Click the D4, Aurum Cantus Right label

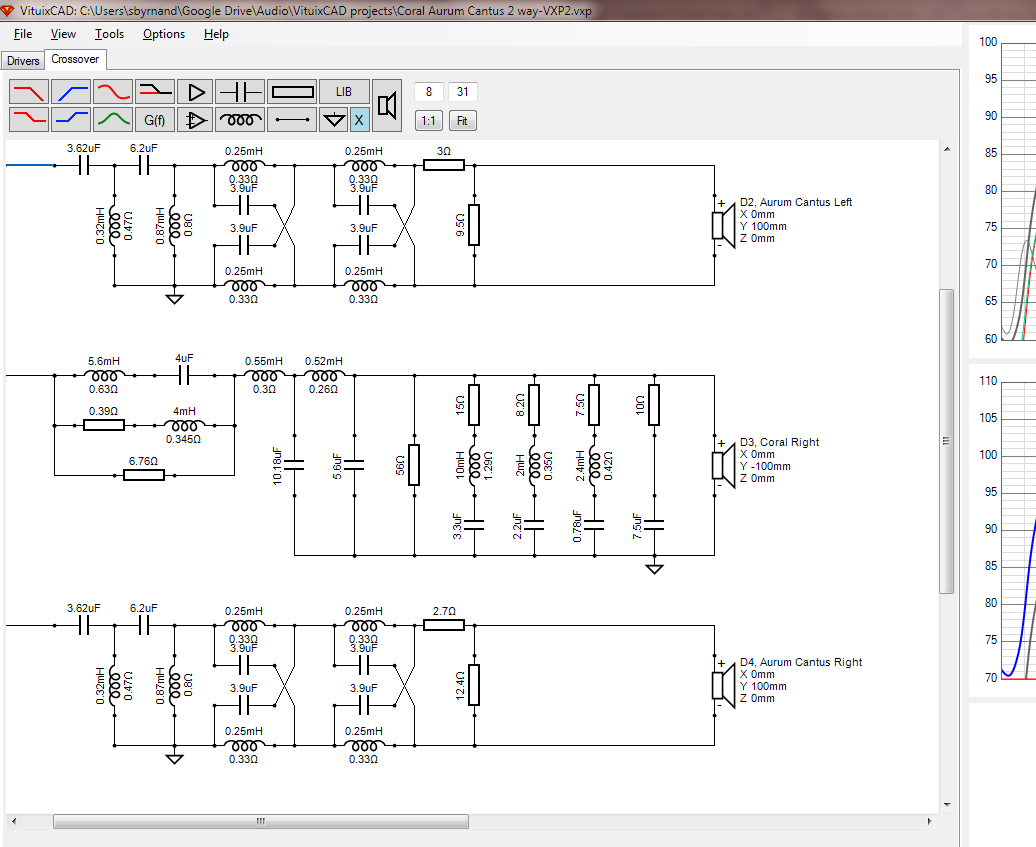tap(801, 662)
